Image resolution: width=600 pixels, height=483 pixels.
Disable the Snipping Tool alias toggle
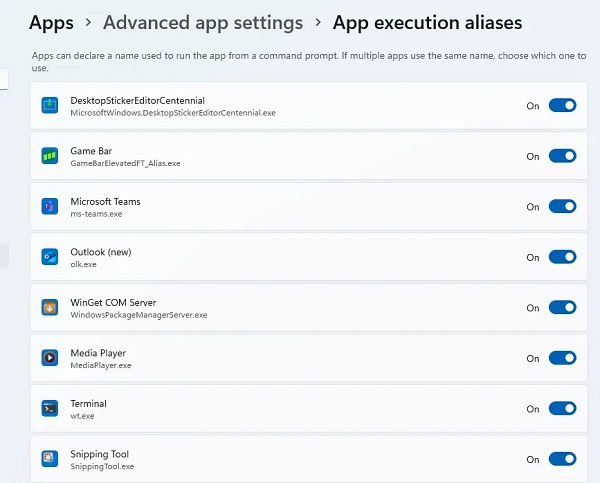(562, 459)
